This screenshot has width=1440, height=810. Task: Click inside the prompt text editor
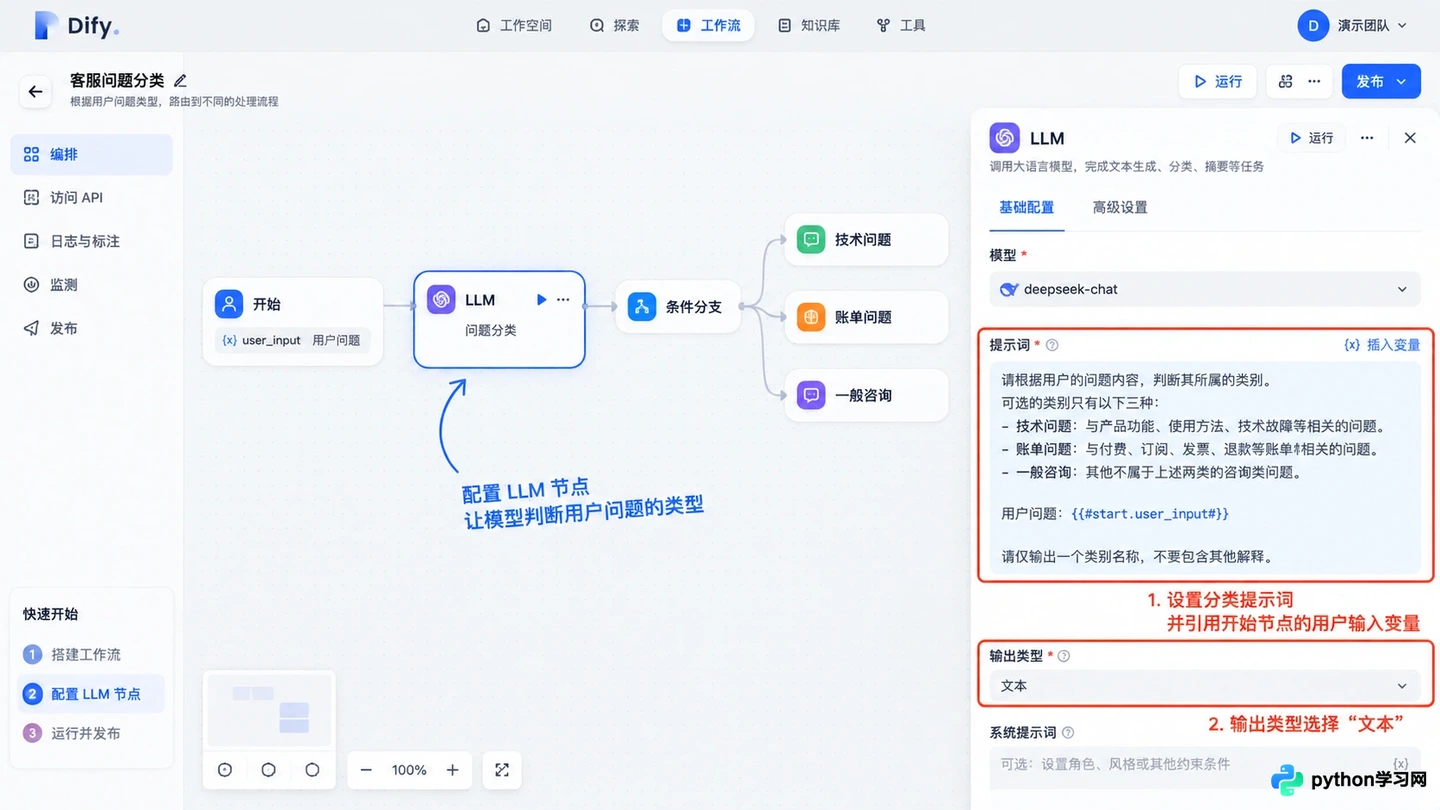(x=1205, y=468)
